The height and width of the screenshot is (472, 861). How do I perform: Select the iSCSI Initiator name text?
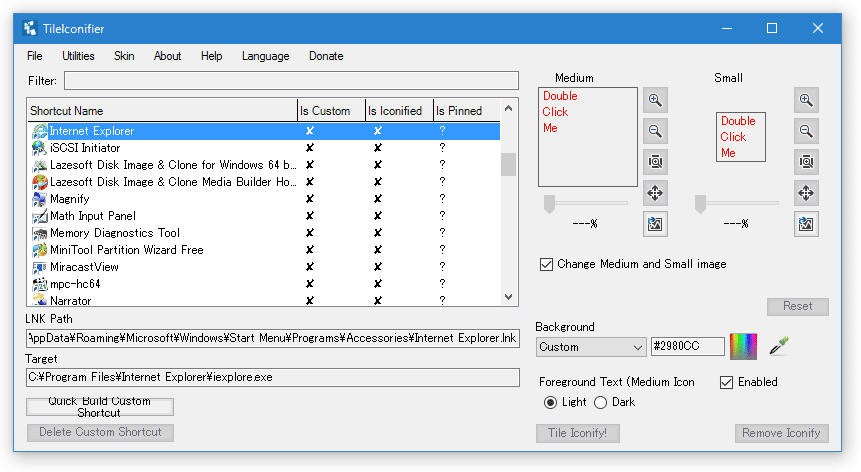tap(85, 148)
